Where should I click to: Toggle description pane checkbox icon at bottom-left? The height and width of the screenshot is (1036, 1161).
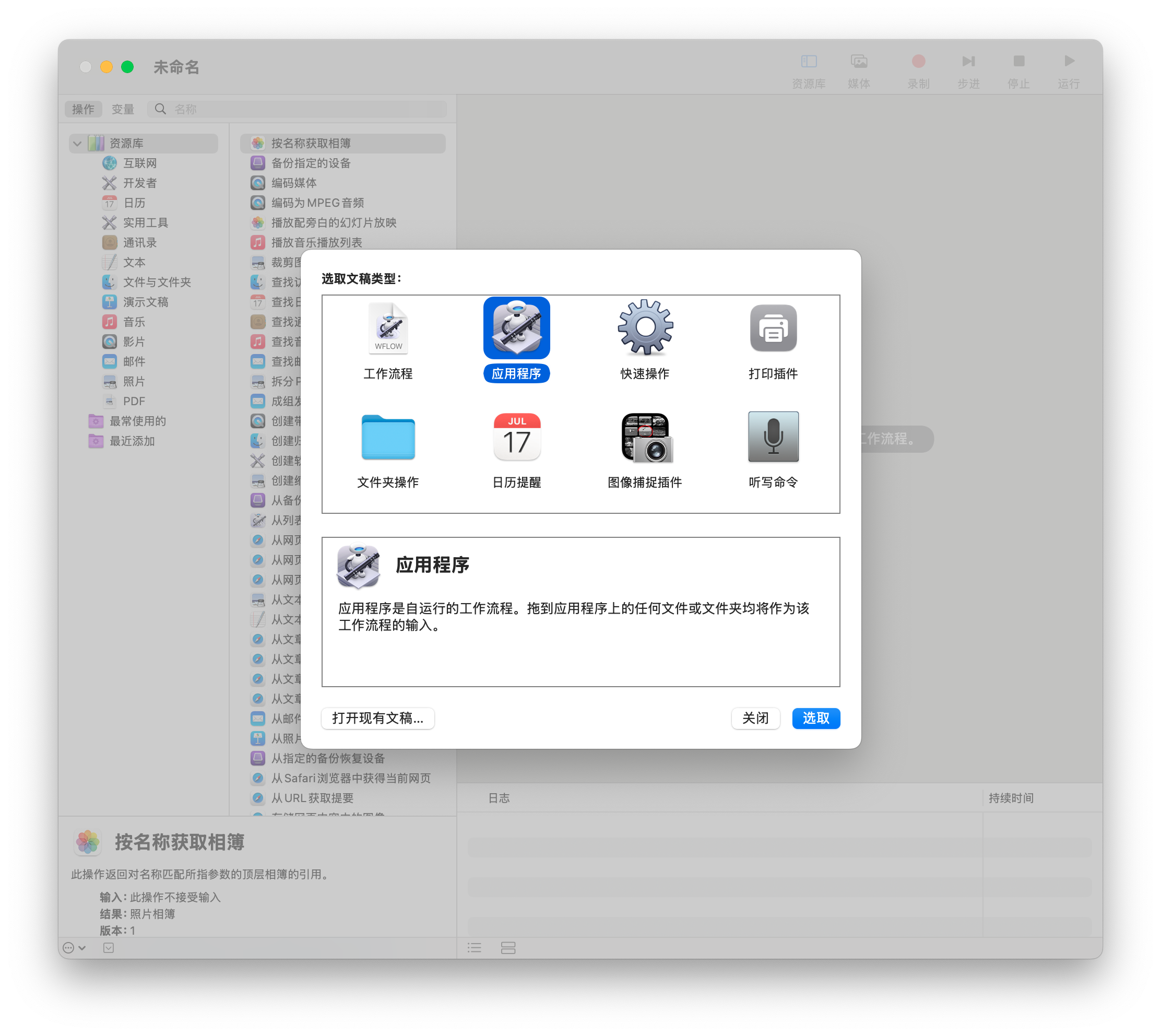[109, 948]
